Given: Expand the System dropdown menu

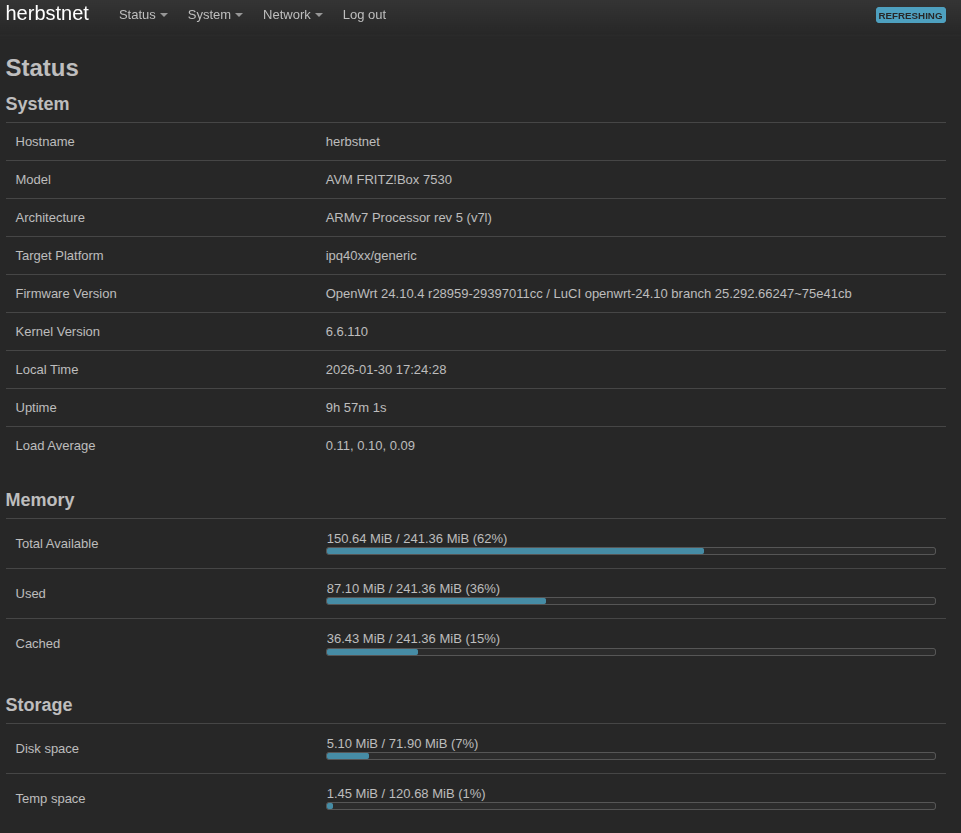Looking at the screenshot, I should [x=215, y=15].
